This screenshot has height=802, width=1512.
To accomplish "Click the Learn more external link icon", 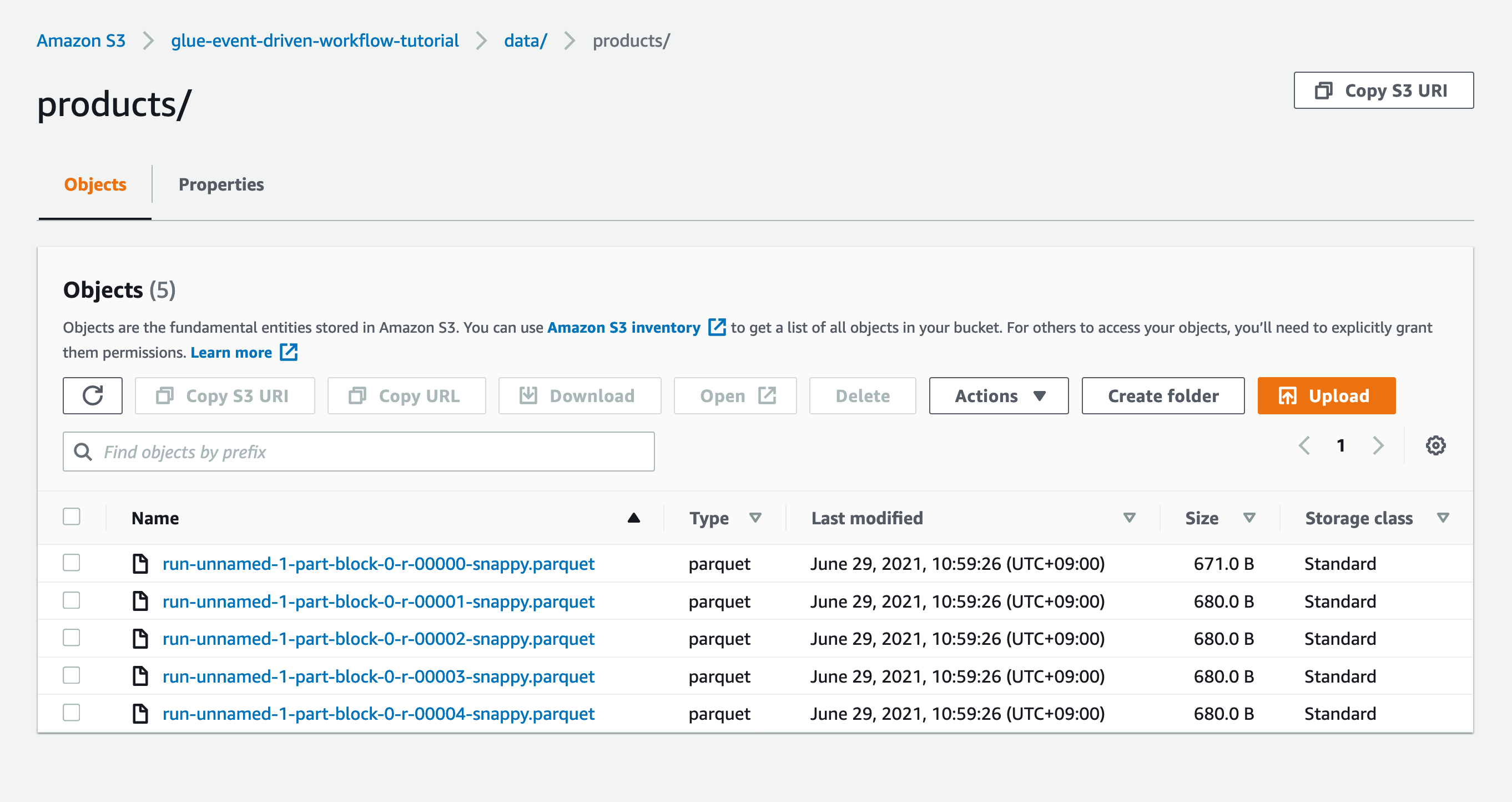I will click(x=289, y=352).
